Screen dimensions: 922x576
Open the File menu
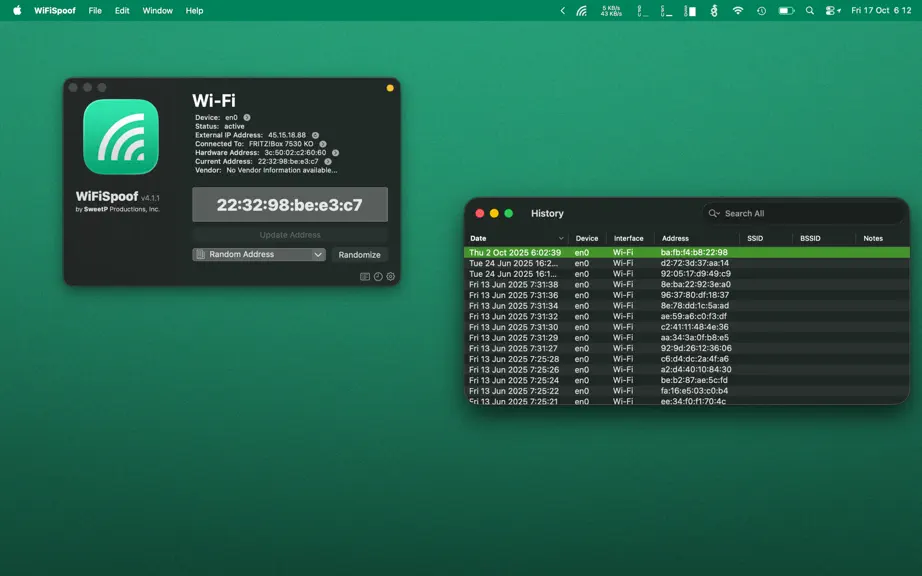(95, 11)
